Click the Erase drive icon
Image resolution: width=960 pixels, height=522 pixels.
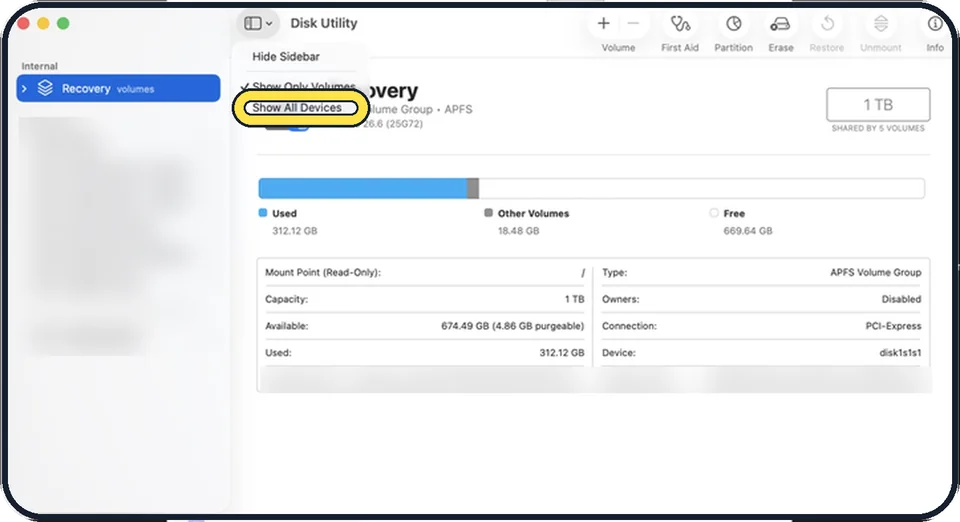click(x=780, y=24)
